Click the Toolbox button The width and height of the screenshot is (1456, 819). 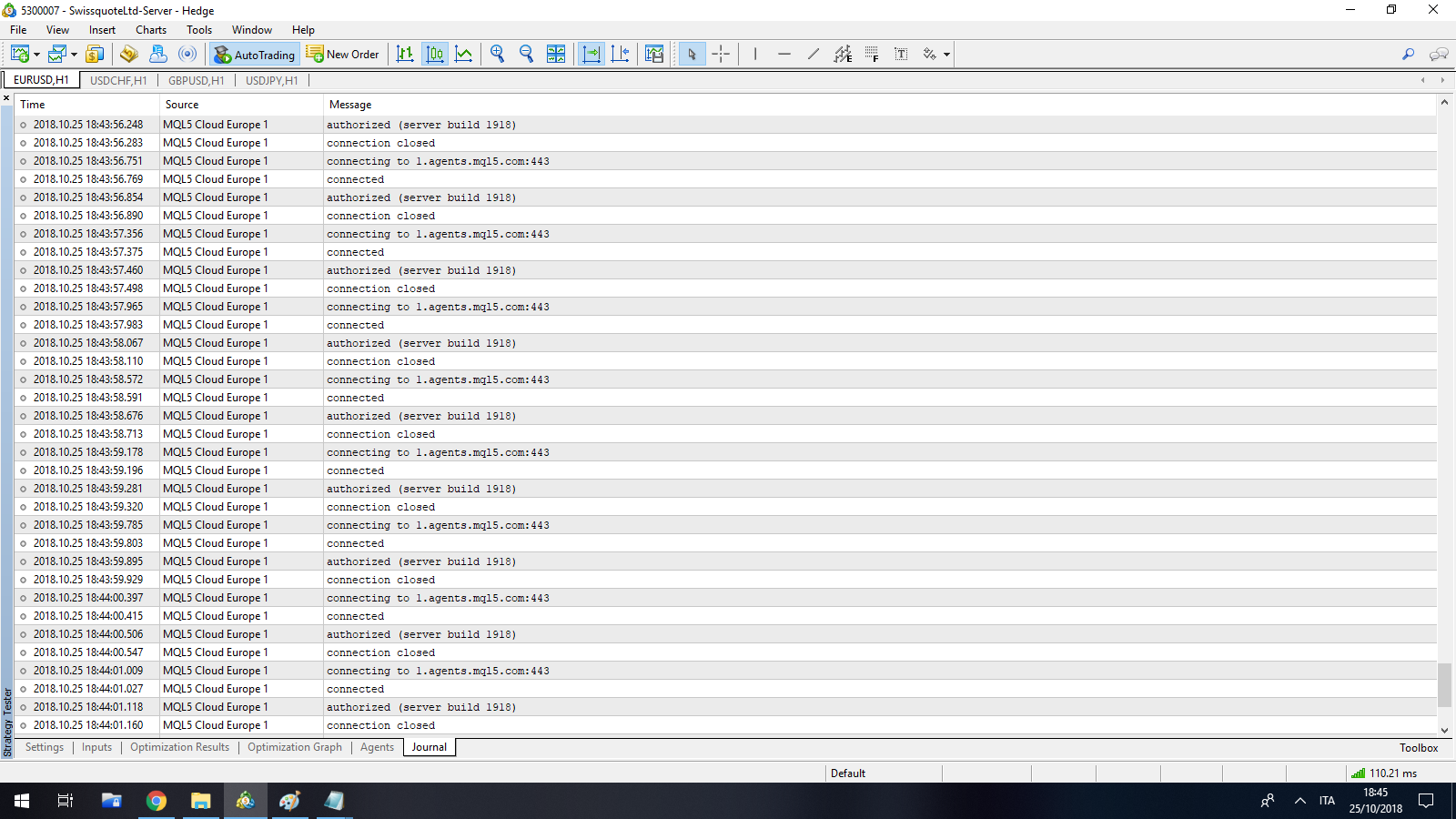(1419, 748)
